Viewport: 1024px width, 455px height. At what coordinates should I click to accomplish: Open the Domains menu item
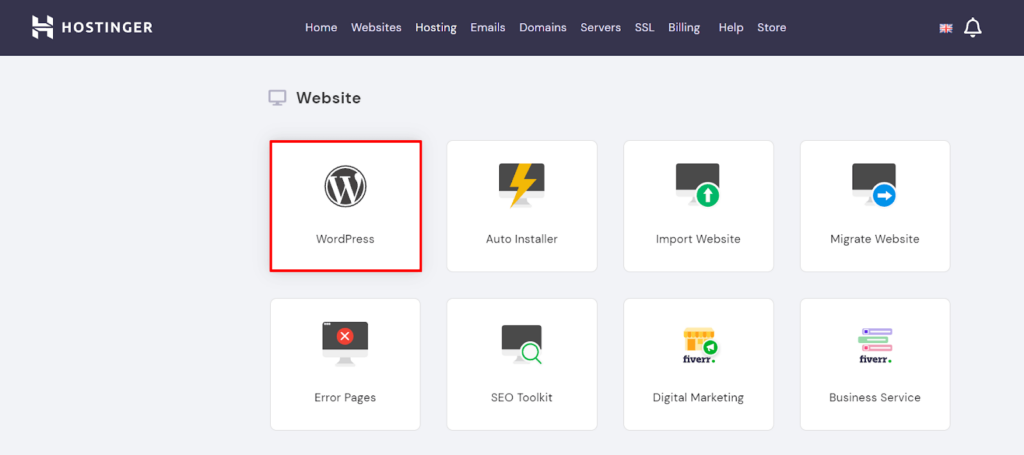(543, 27)
